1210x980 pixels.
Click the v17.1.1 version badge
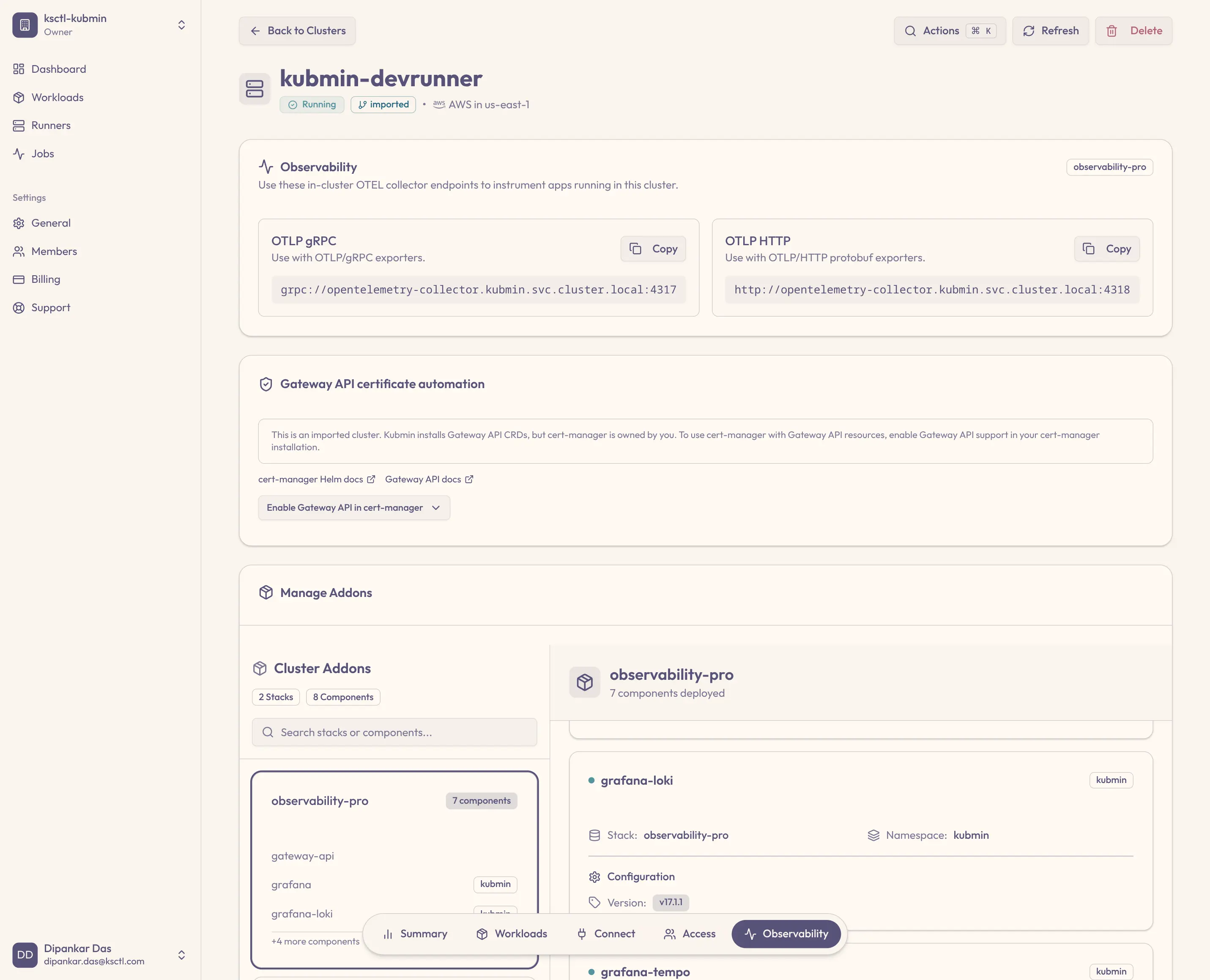point(671,902)
